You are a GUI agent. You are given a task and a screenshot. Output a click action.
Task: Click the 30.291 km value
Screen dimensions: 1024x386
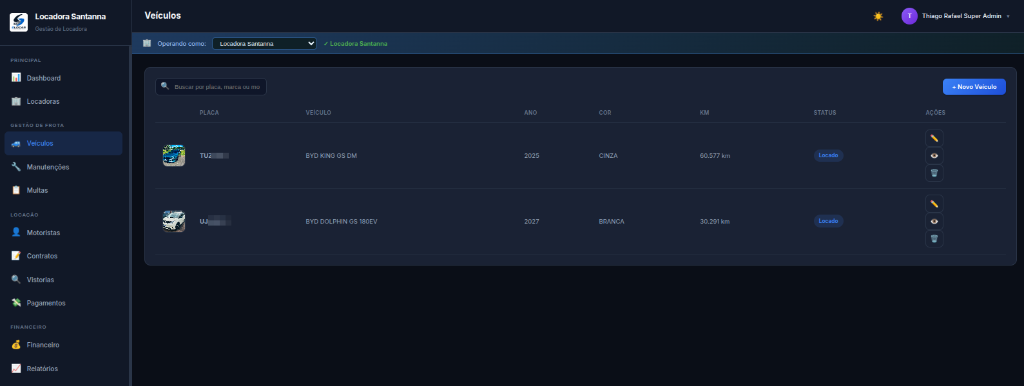[714, 221]
